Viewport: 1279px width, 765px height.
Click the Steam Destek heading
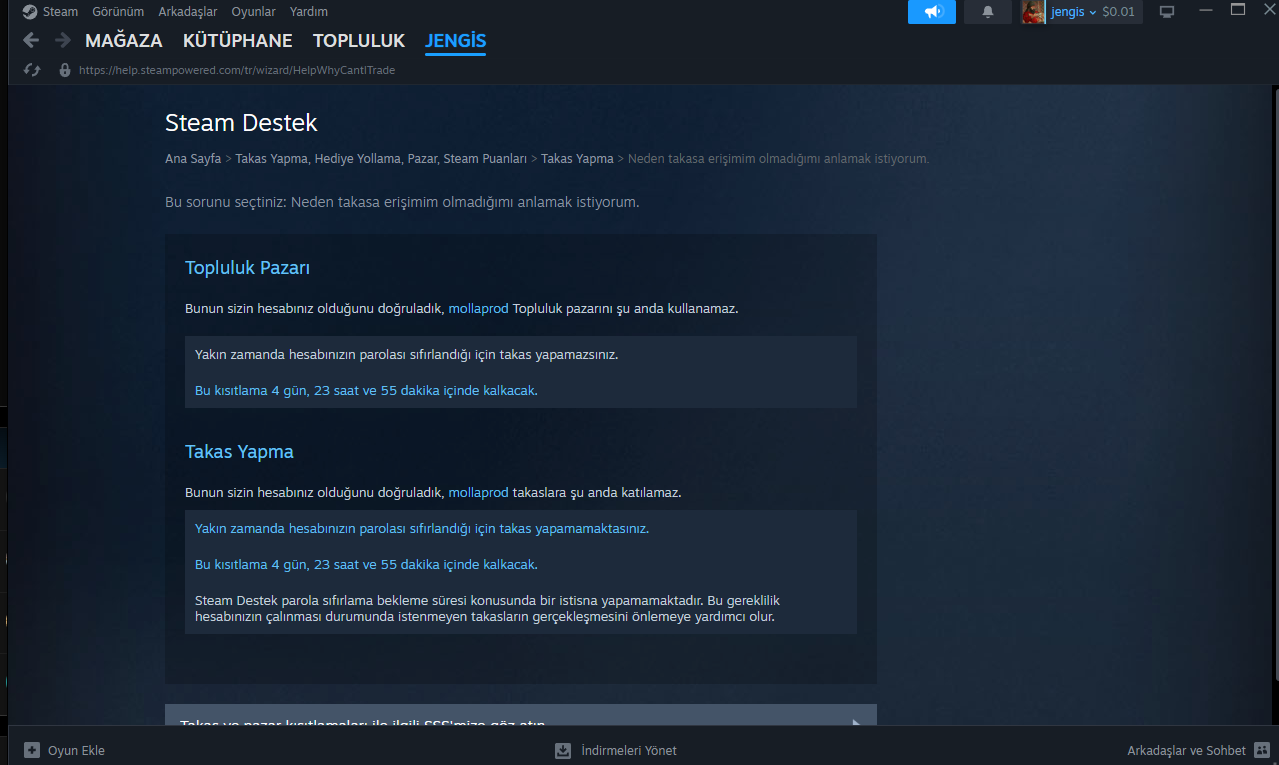(241, 123)
